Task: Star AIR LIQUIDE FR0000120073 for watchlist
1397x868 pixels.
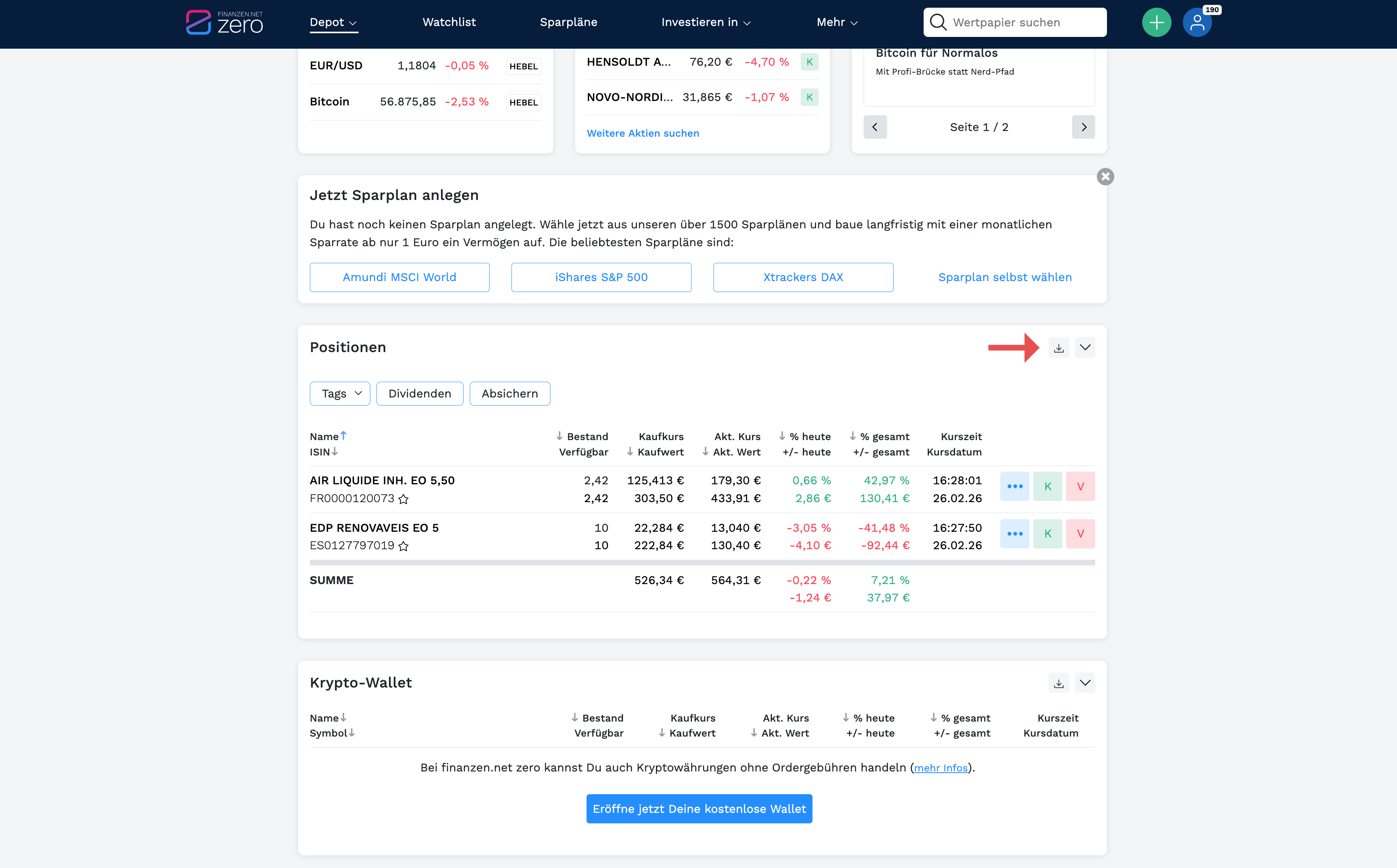Action: pyautogui.click(x=404, y=499)
